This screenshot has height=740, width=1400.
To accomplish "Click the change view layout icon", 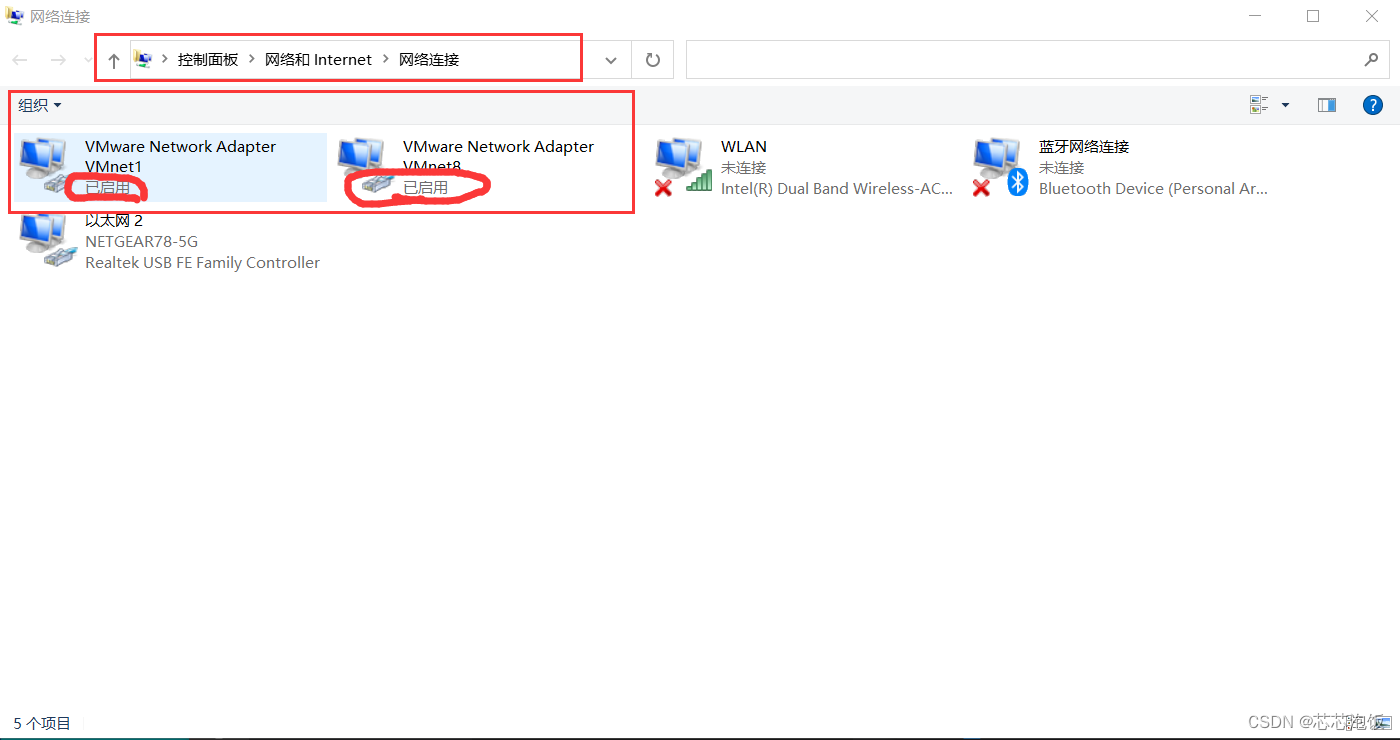I will 1259,105.
